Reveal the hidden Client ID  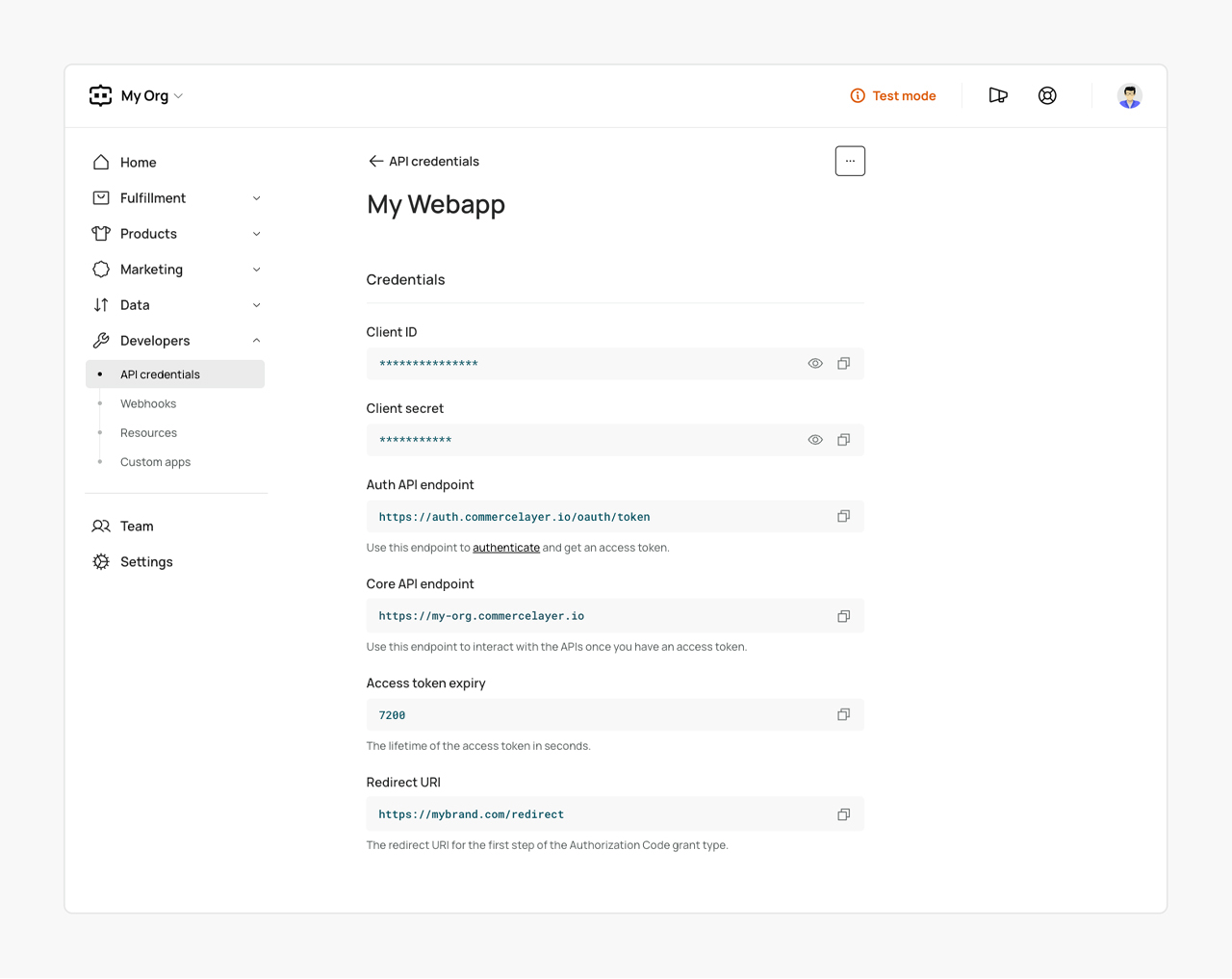(x=815, y=364)
